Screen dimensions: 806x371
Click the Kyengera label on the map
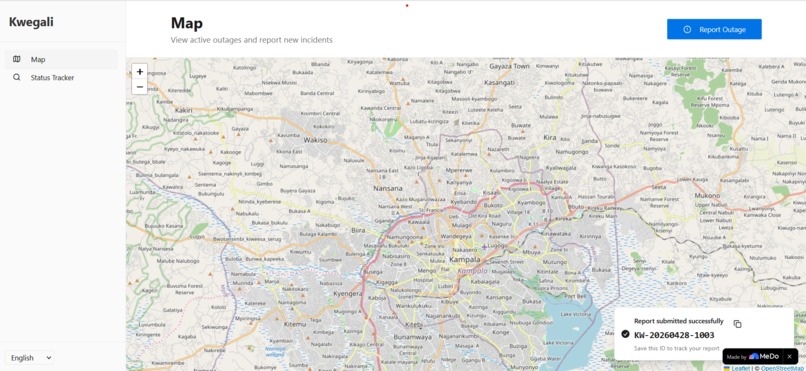(x=348, y=293)
